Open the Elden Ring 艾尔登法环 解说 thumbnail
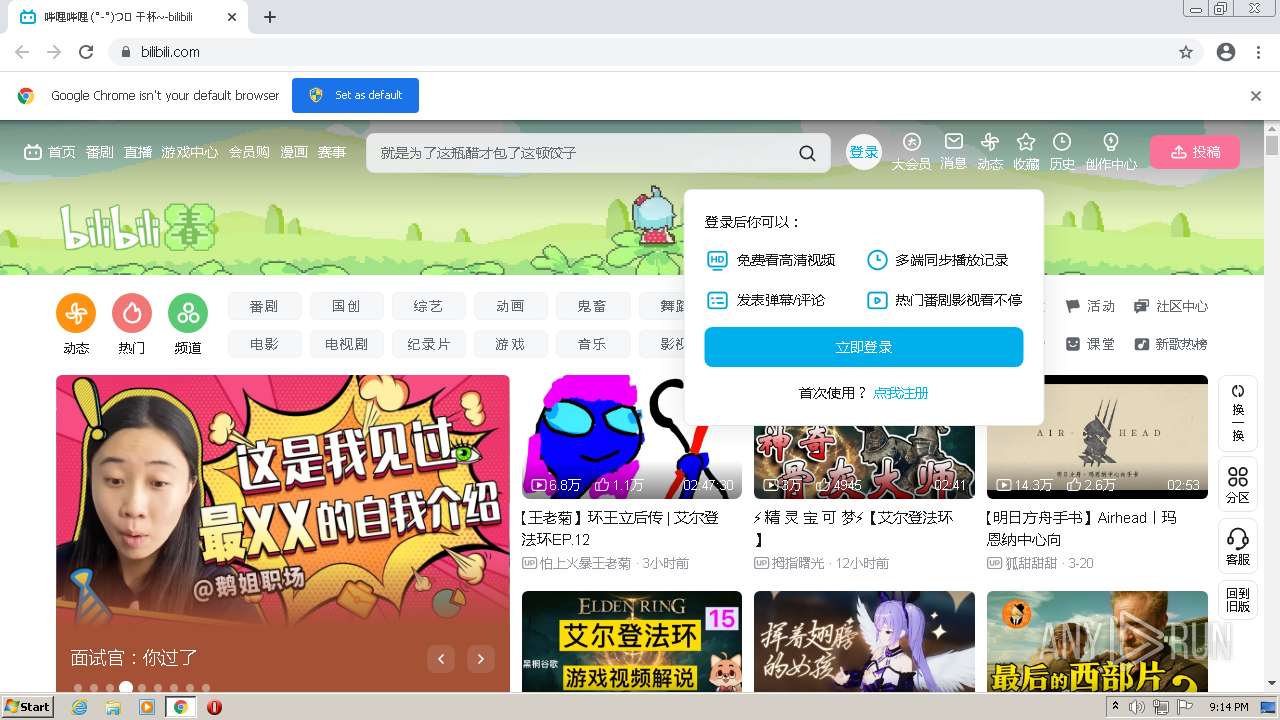 tap(632, 641)
